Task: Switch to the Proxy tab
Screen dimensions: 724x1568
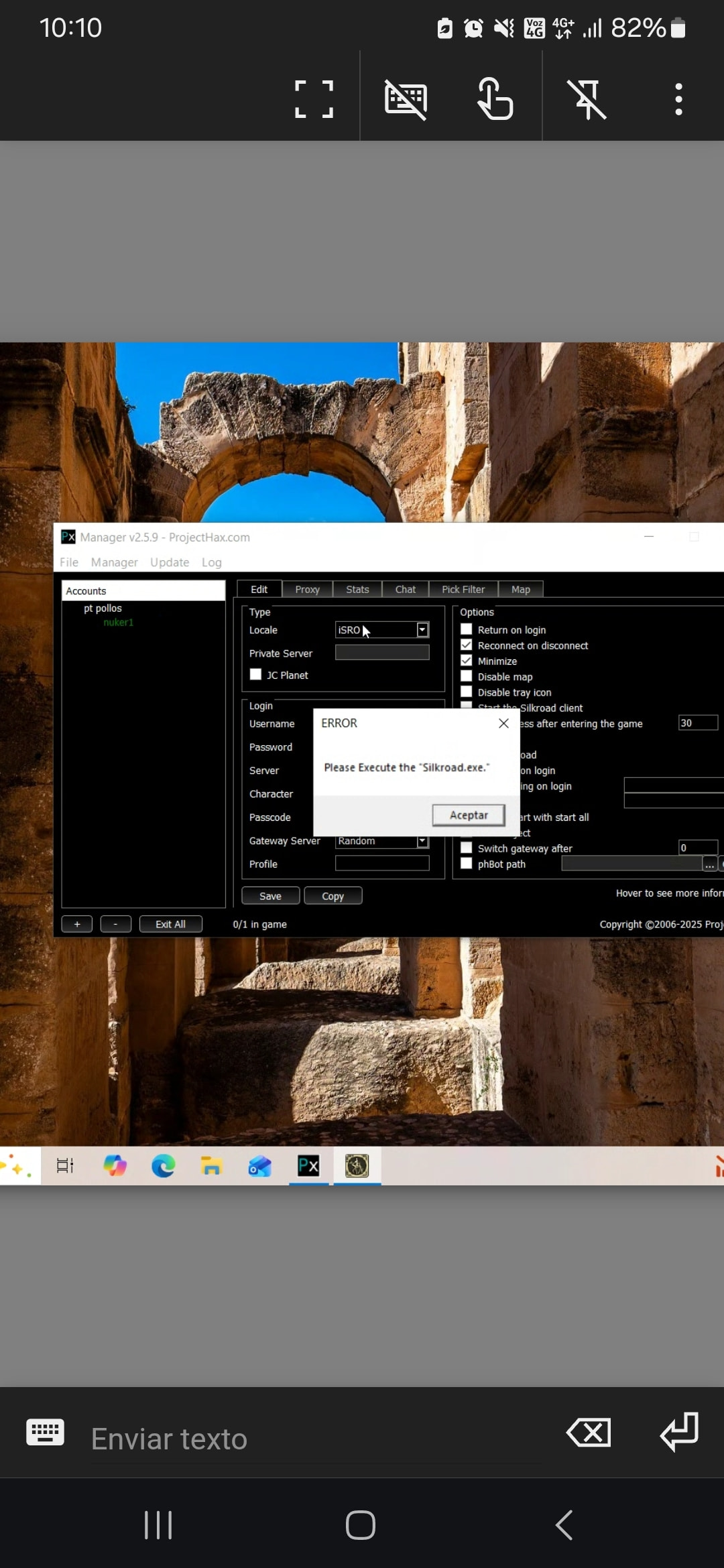Action: pyautogui.click(x=307, y=589)
